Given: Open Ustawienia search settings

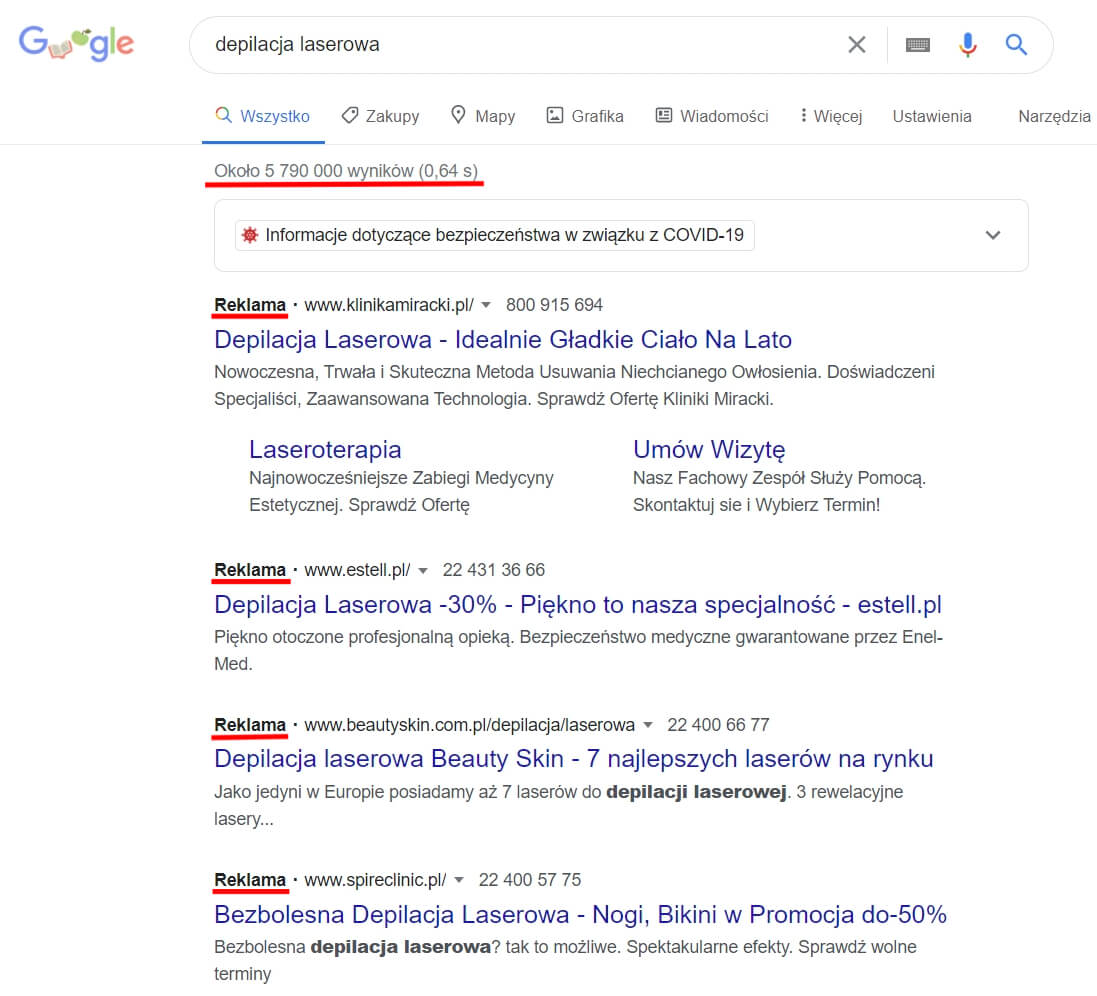Looking at the screenshot, I should click(x=931, y=116).
